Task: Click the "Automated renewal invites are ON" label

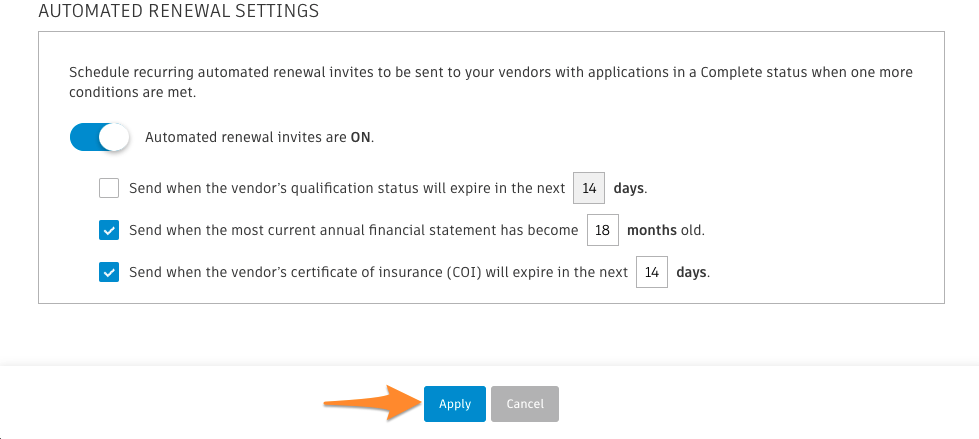Action: 259,137
